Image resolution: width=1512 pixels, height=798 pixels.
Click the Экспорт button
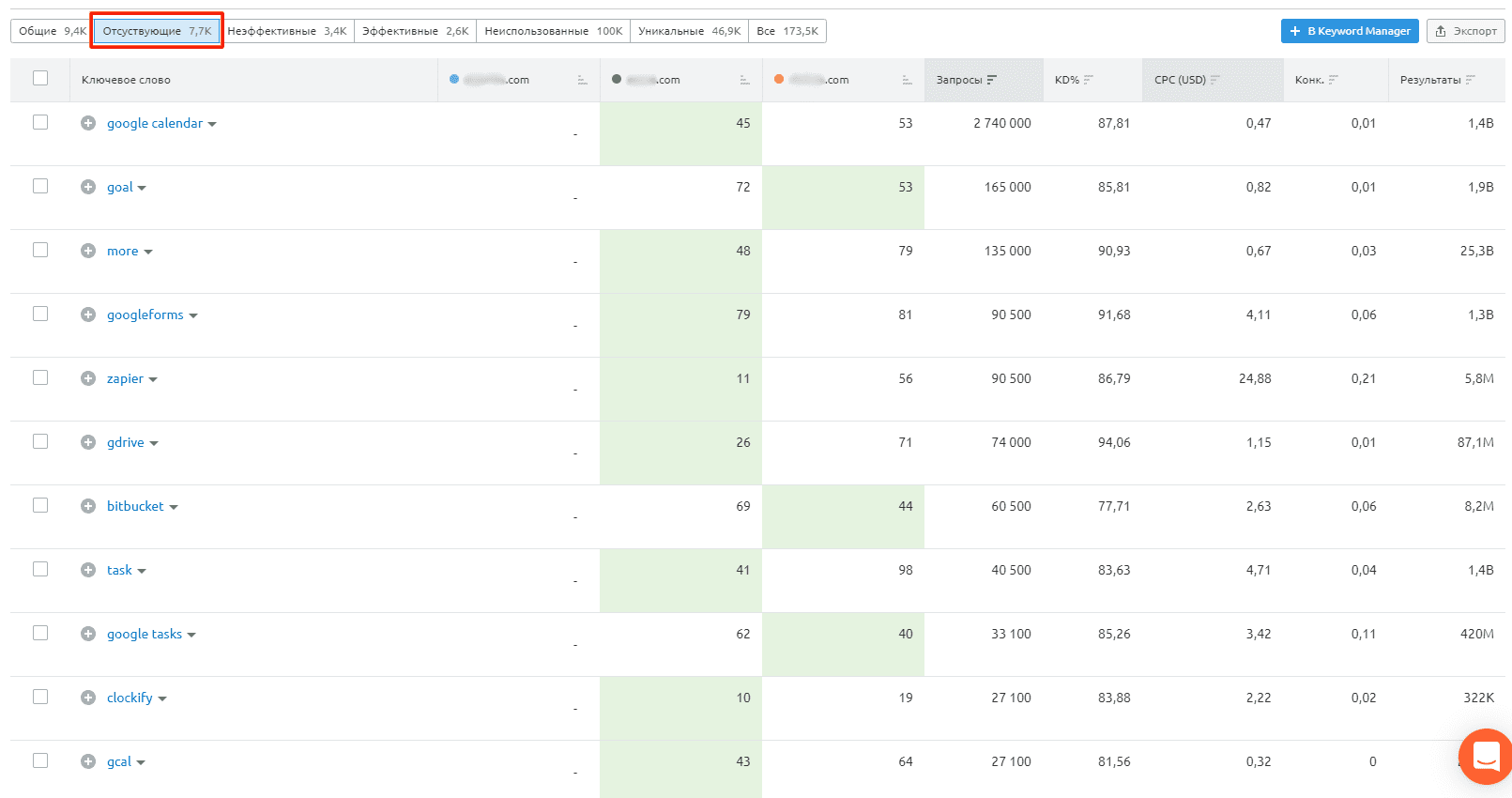coord(1465,31)
